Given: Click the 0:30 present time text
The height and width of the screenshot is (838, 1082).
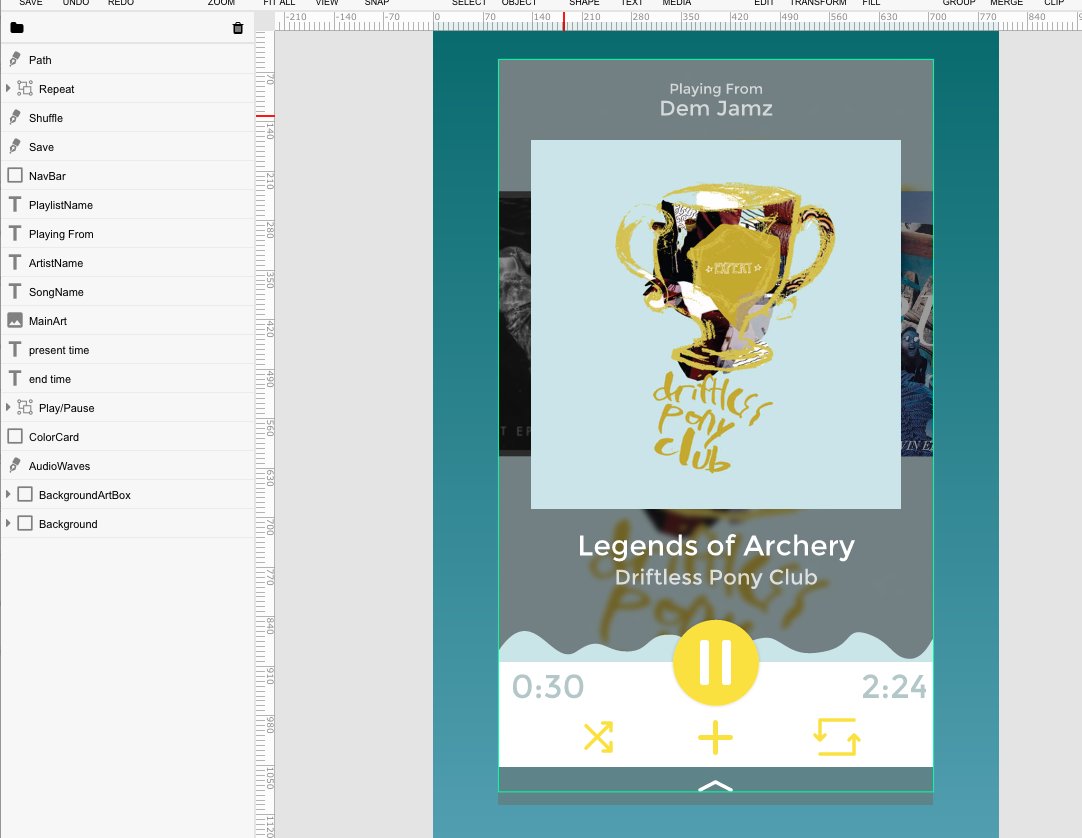Looking at the screenshot, I should [548, 687].
